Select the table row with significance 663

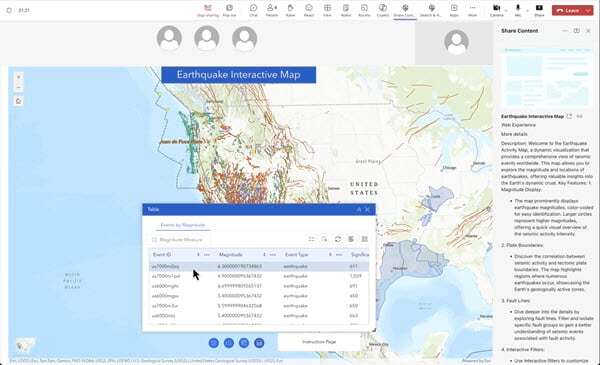pos(259,316)
